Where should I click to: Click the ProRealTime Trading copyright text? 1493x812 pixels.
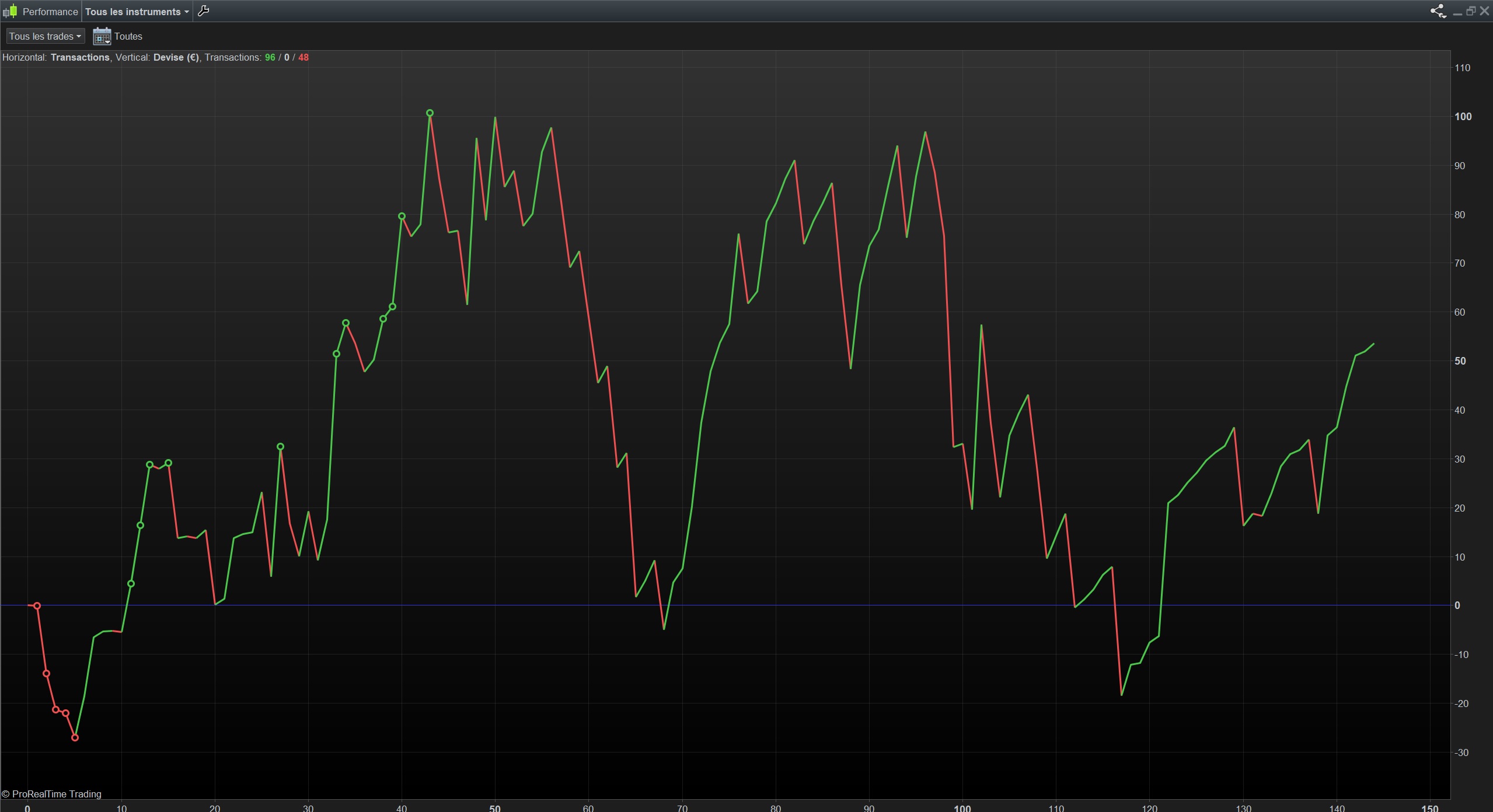click(52, 794)
